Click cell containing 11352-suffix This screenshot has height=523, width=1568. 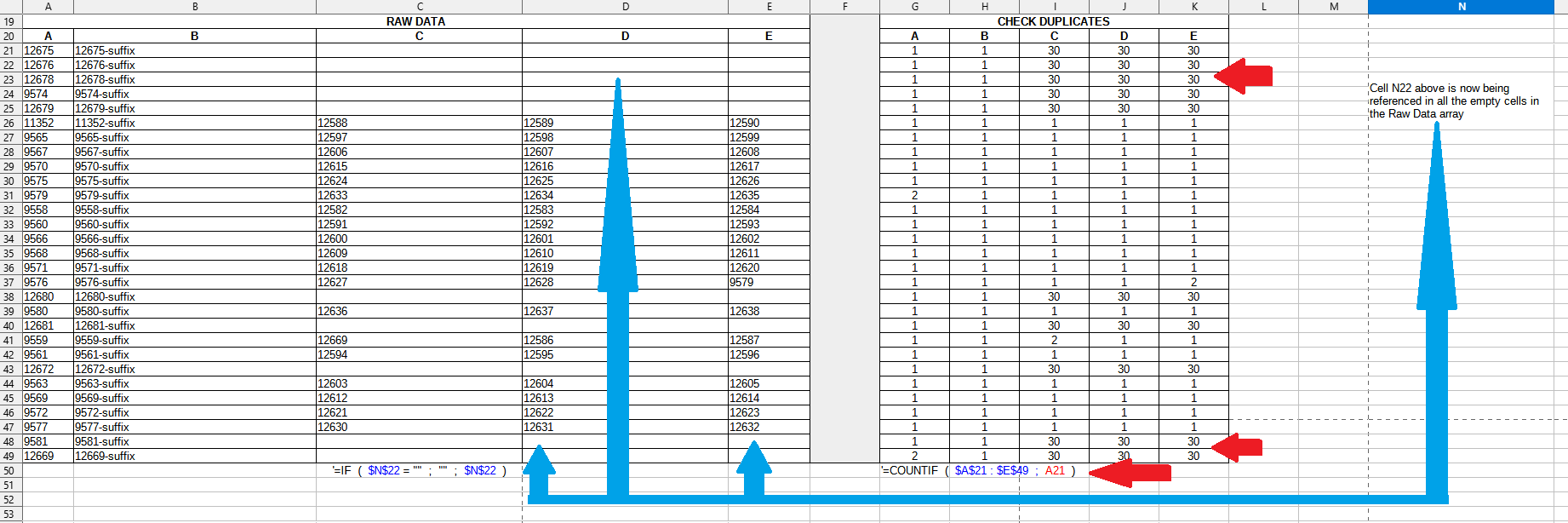coord(195,123)
